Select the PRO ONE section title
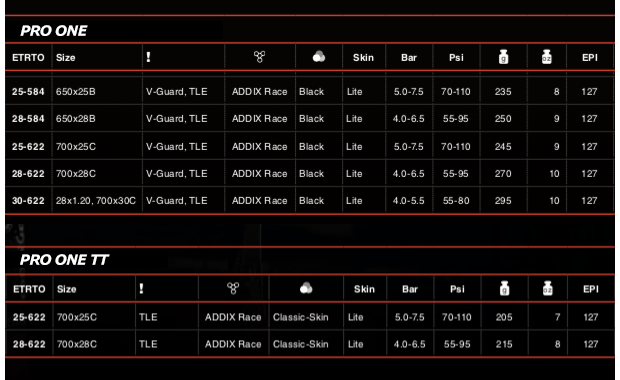 (54, 31)
